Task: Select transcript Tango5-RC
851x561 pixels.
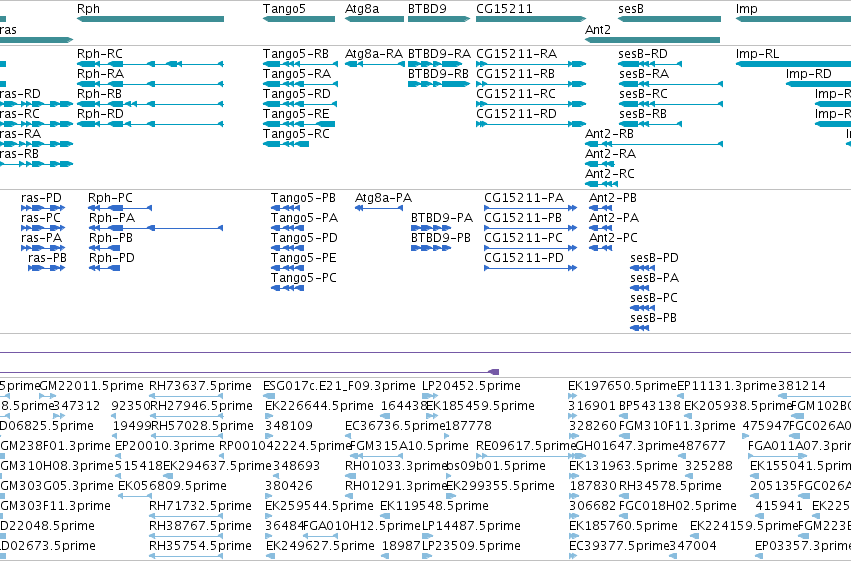Action: pos(286,144)
